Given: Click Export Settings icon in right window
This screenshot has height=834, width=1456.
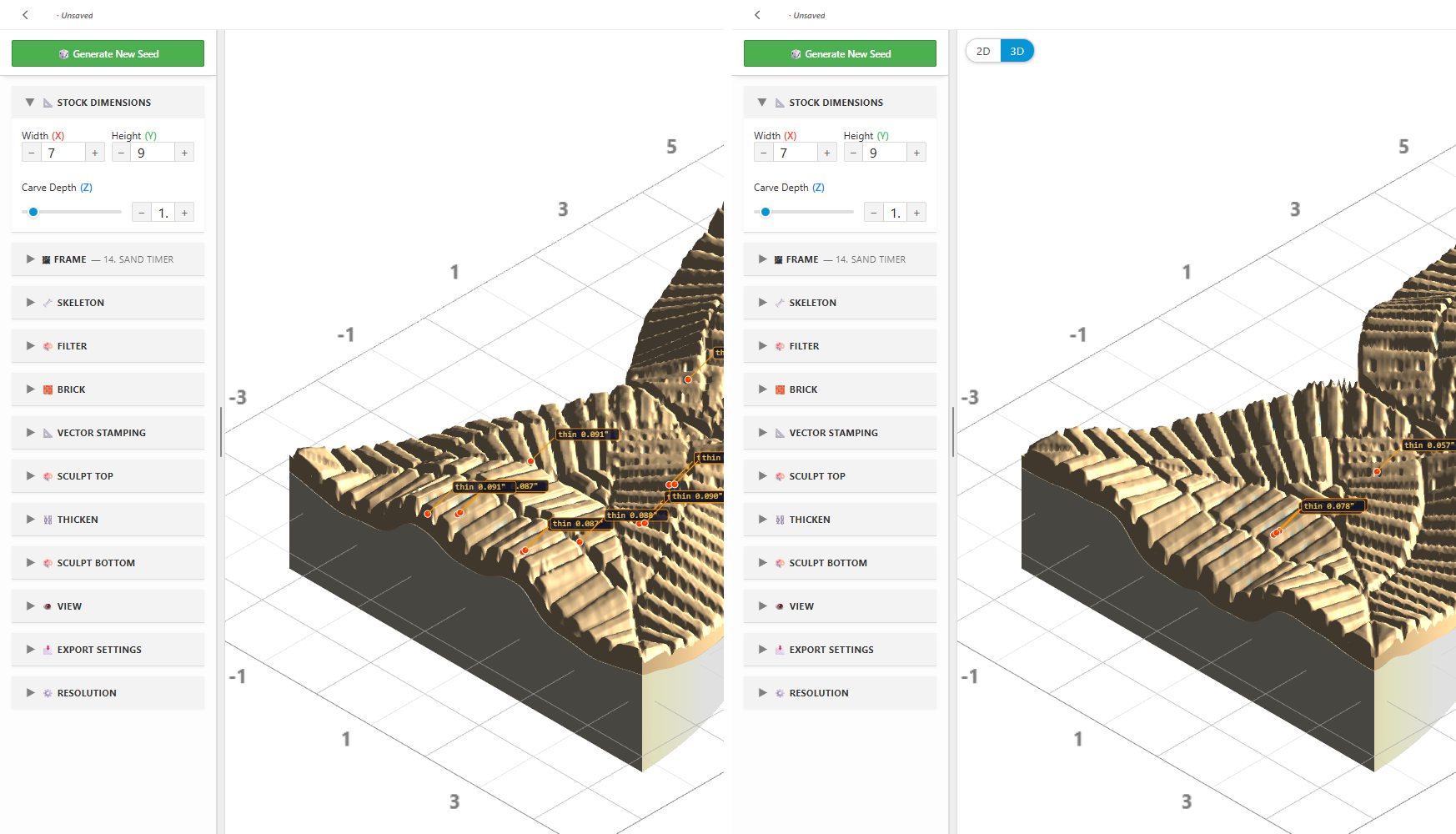Looking at the screenshot, I should coord(780,650).
